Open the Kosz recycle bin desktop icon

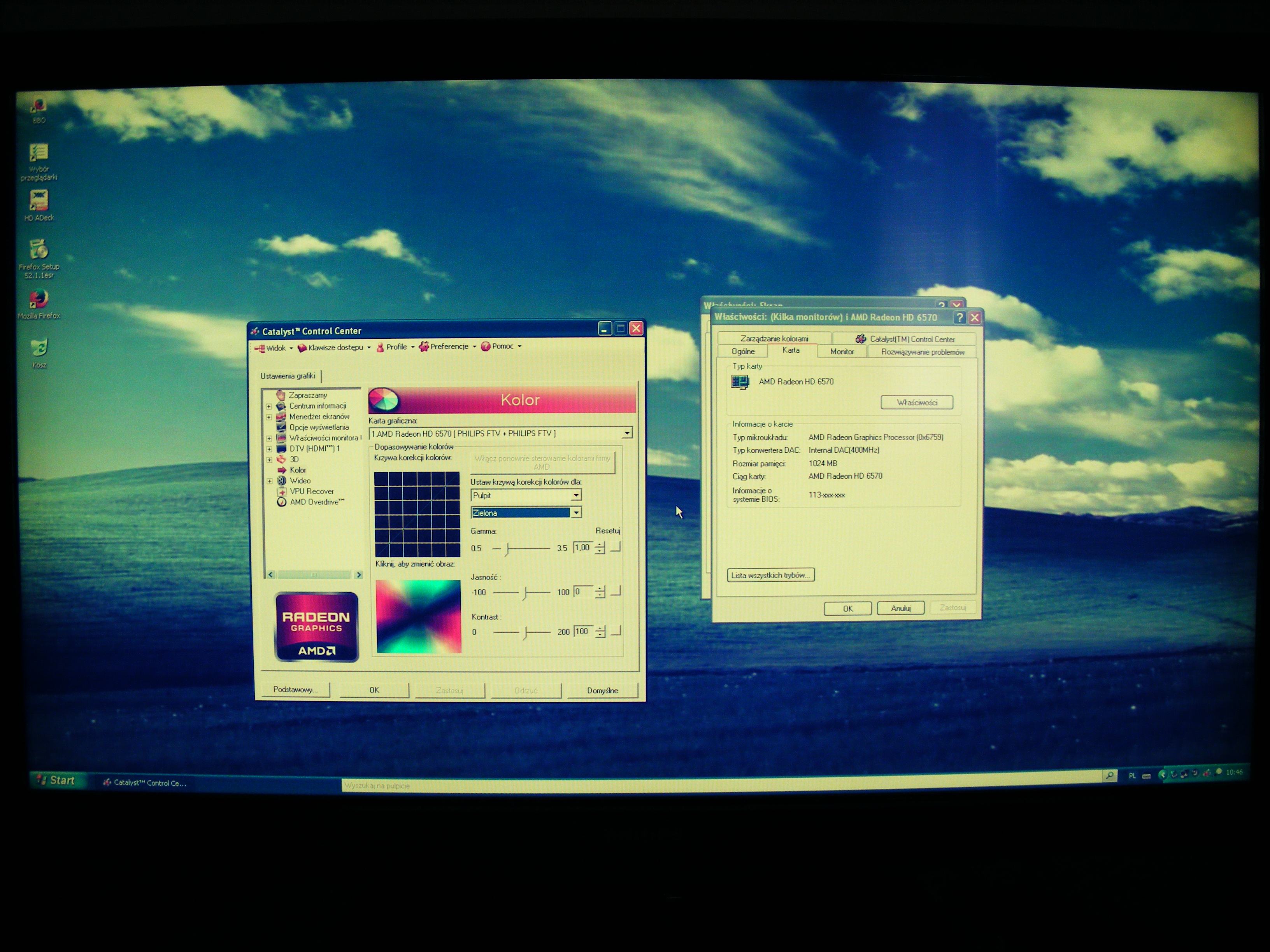coord(39,352)
